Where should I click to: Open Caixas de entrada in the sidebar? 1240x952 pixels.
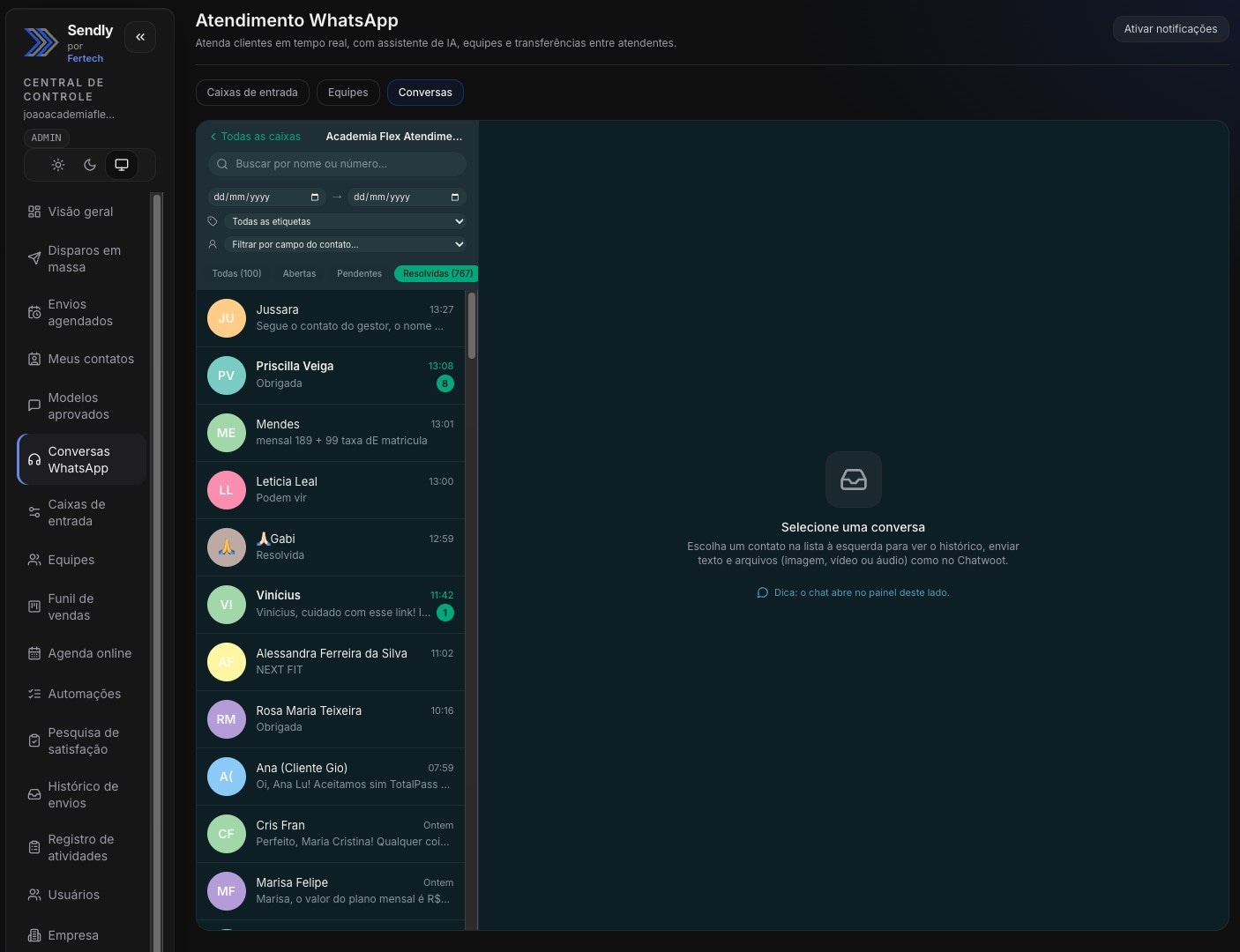[x=82, y=513]
